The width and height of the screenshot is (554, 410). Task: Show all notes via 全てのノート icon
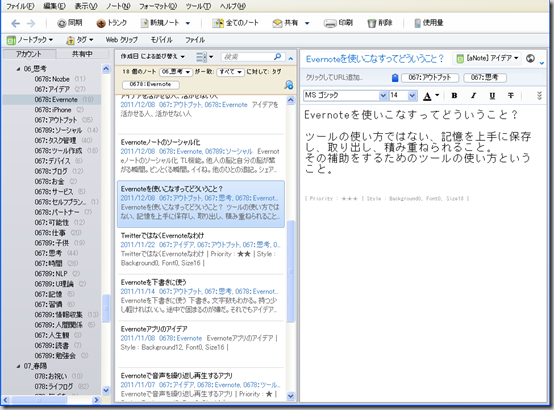click(x=218, y=23)
